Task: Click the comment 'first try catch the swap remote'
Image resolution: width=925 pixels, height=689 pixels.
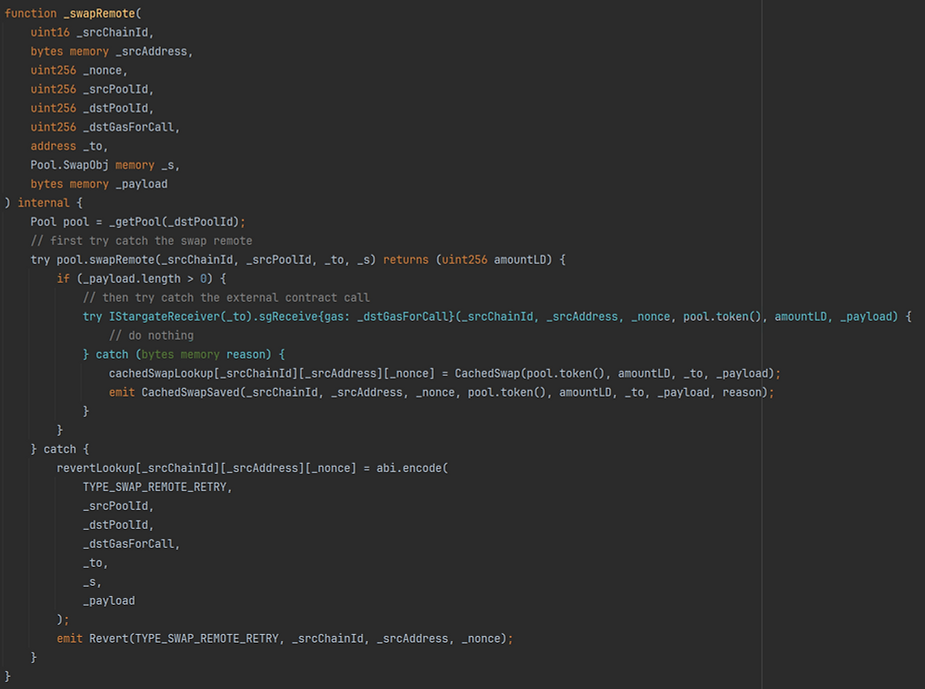Action: [x=142, y=241]
